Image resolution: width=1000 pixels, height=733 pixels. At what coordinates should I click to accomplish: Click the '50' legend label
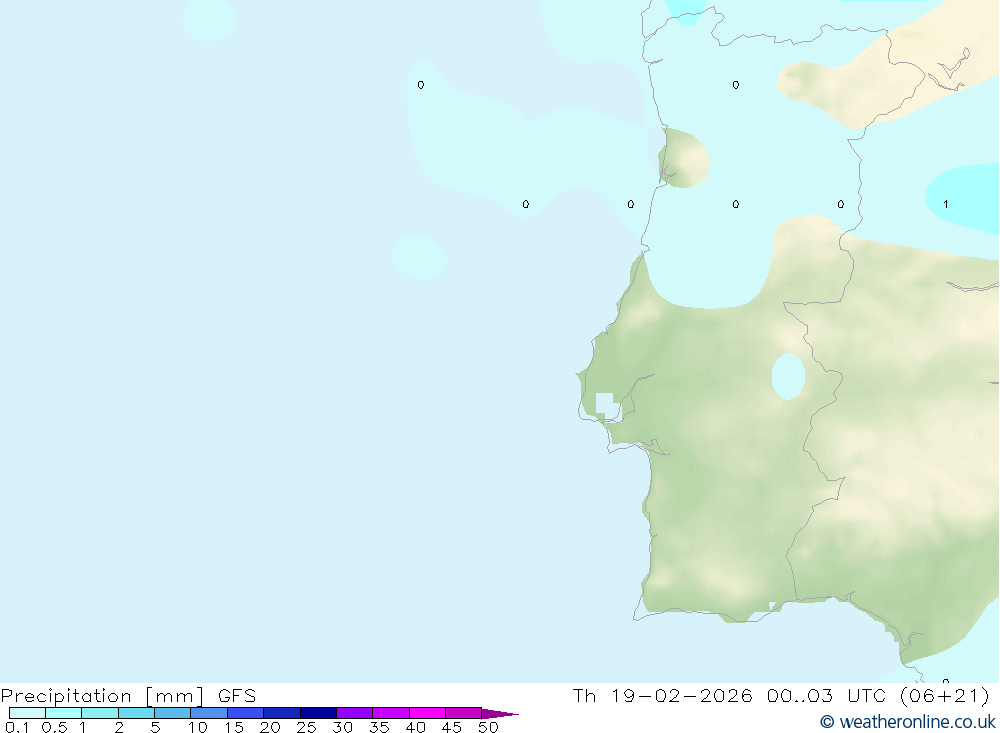click(x=488, y=727)
